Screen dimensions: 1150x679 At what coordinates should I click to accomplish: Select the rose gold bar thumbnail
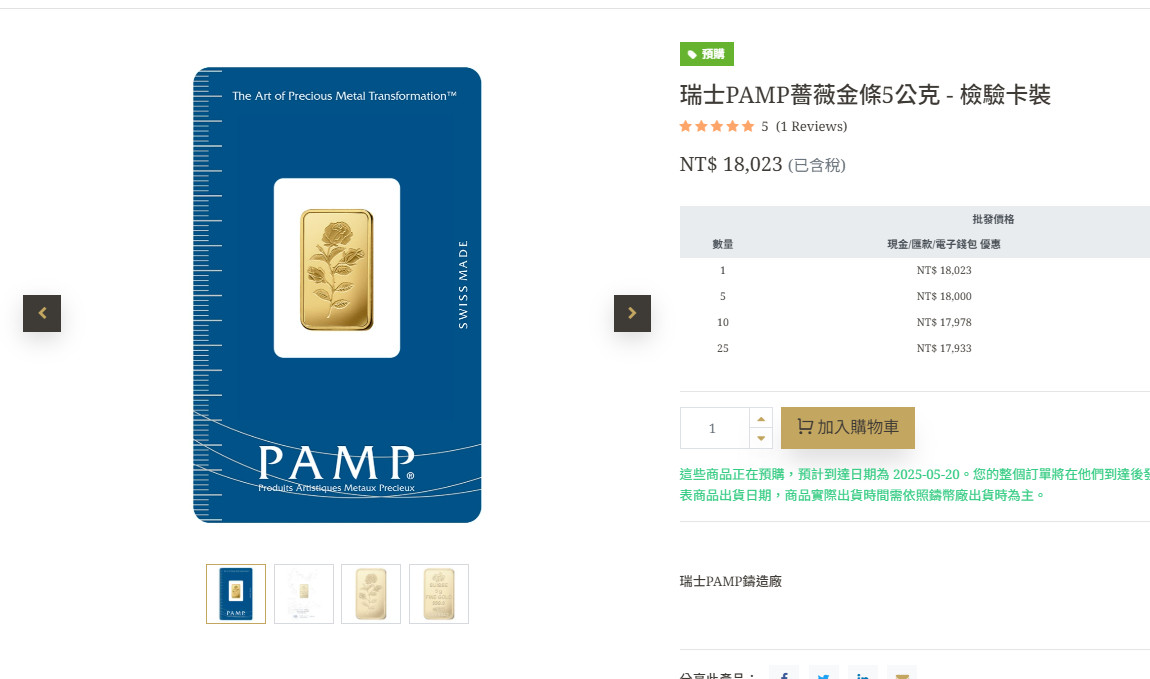371,594
